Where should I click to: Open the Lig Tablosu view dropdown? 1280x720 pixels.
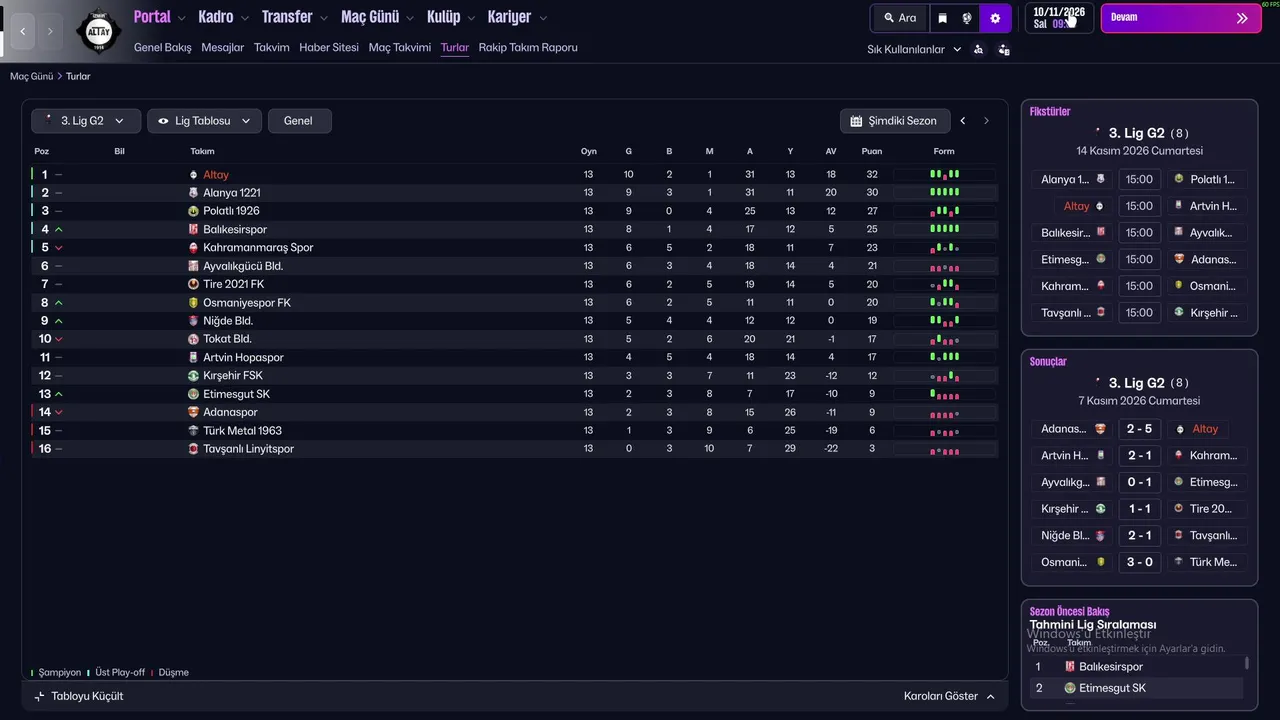click(204, 121)
